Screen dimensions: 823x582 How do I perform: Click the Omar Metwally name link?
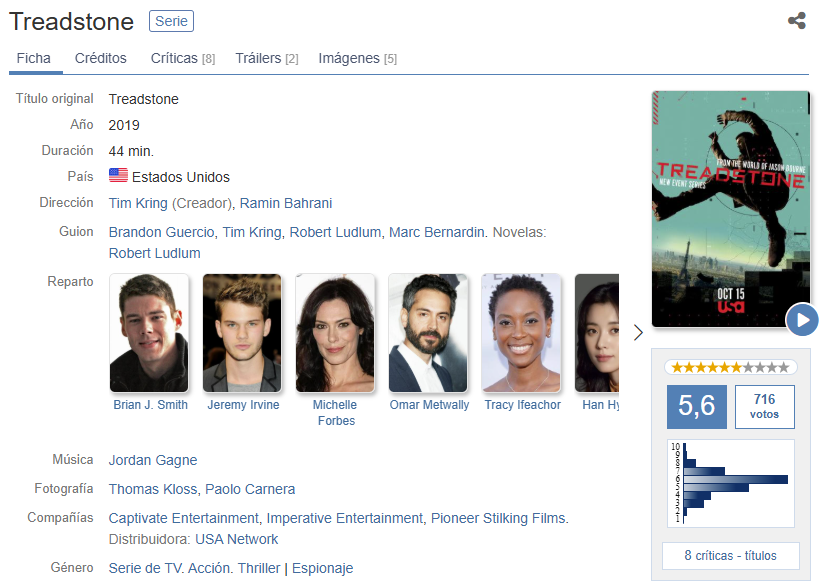(429, 405)
